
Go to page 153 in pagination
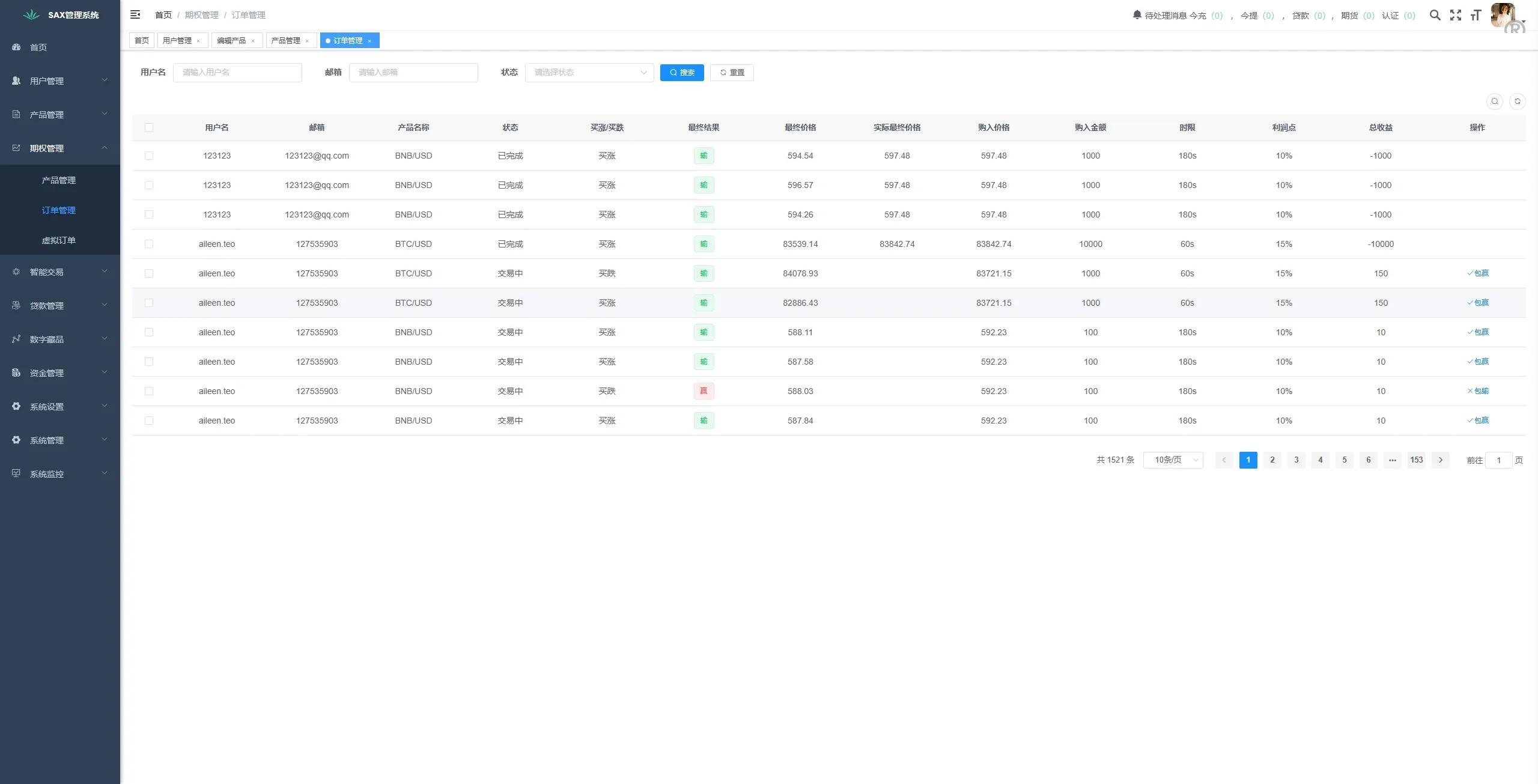pyautogui.click(x=1416, y=460)
